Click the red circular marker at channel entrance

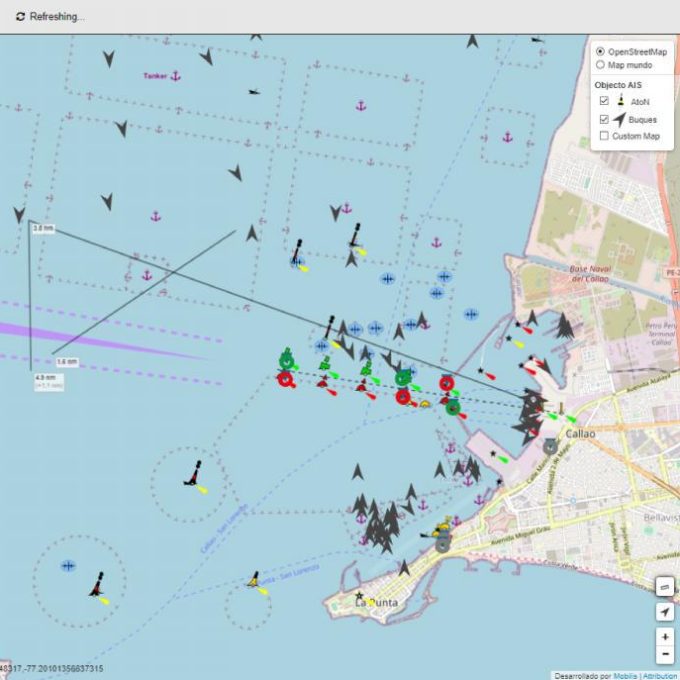(285, 379)
